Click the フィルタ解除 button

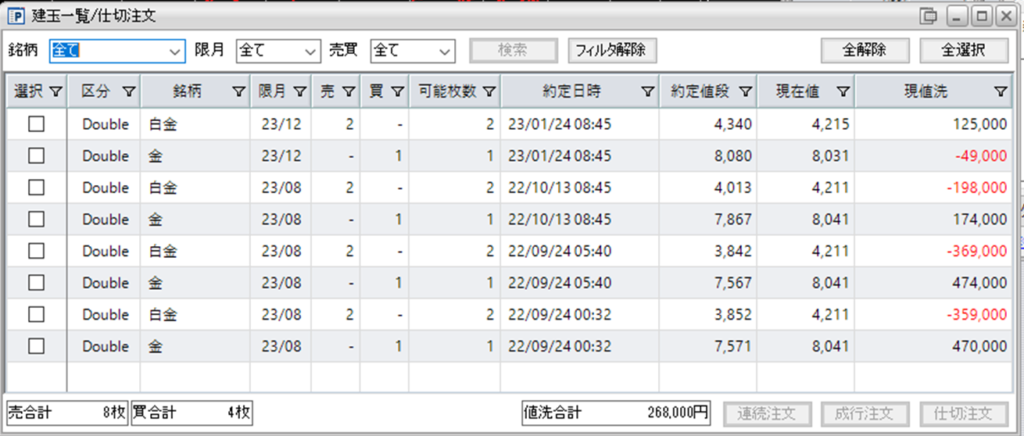pyautogui.click(x=612, y=50)
